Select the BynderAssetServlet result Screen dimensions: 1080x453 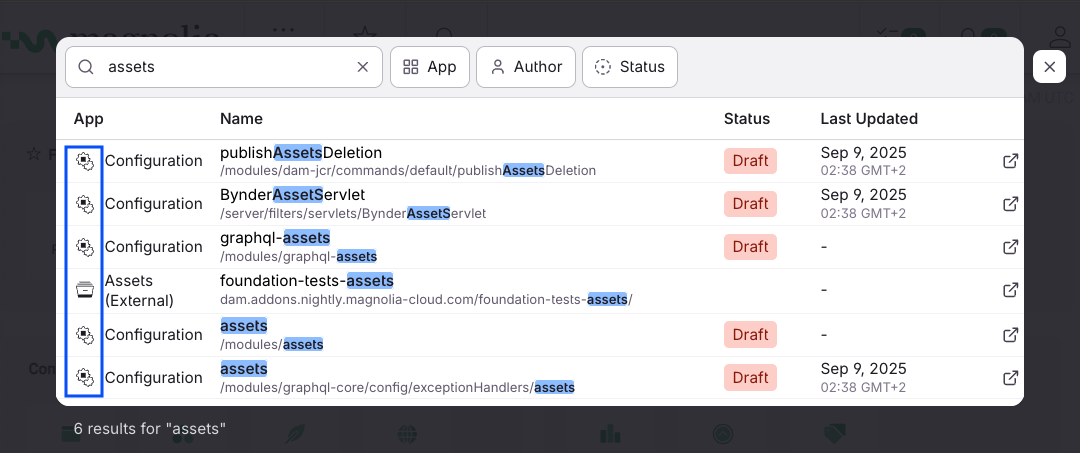pos(292,194)
